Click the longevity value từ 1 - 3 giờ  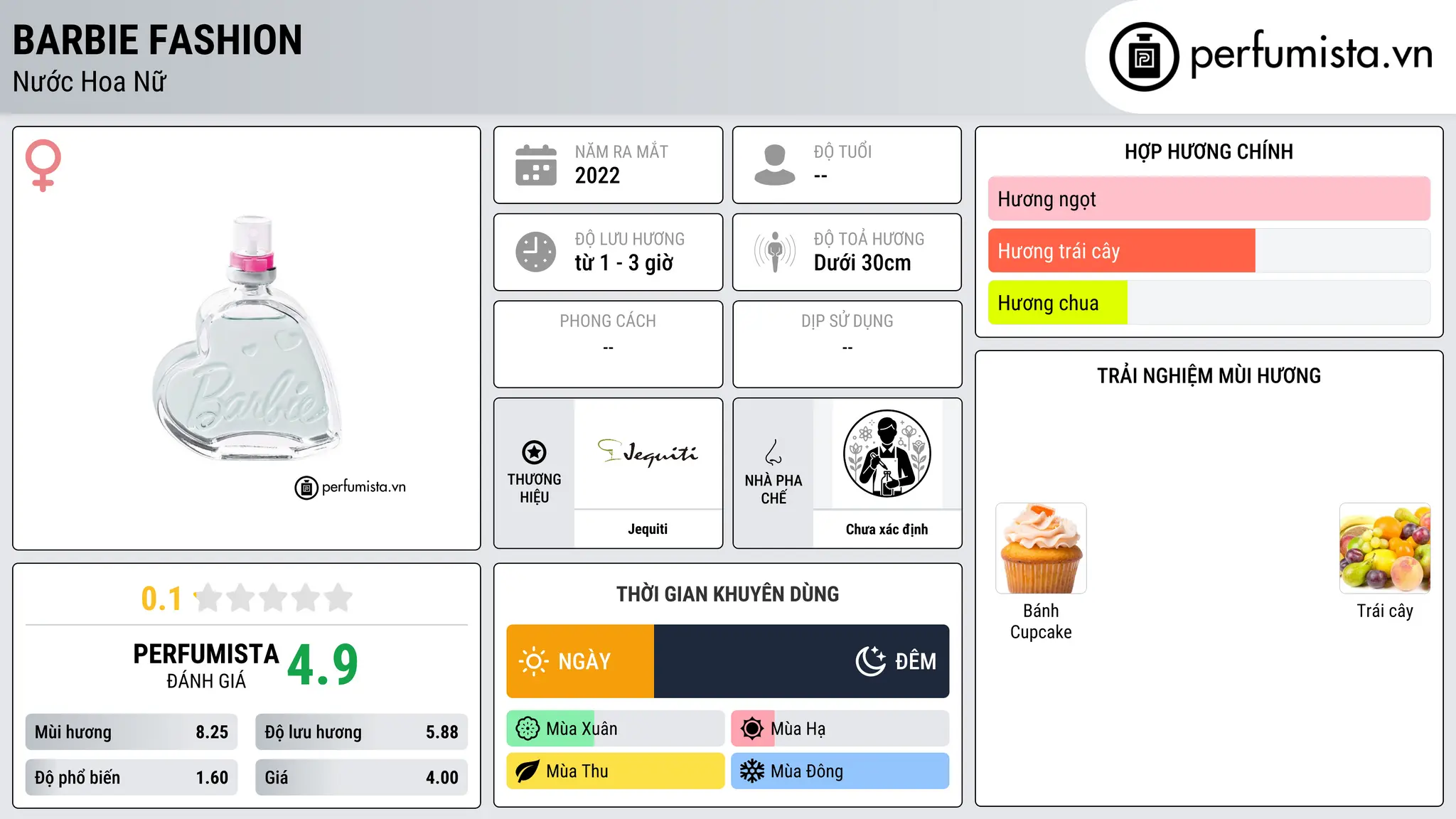(x=624, y=263)
